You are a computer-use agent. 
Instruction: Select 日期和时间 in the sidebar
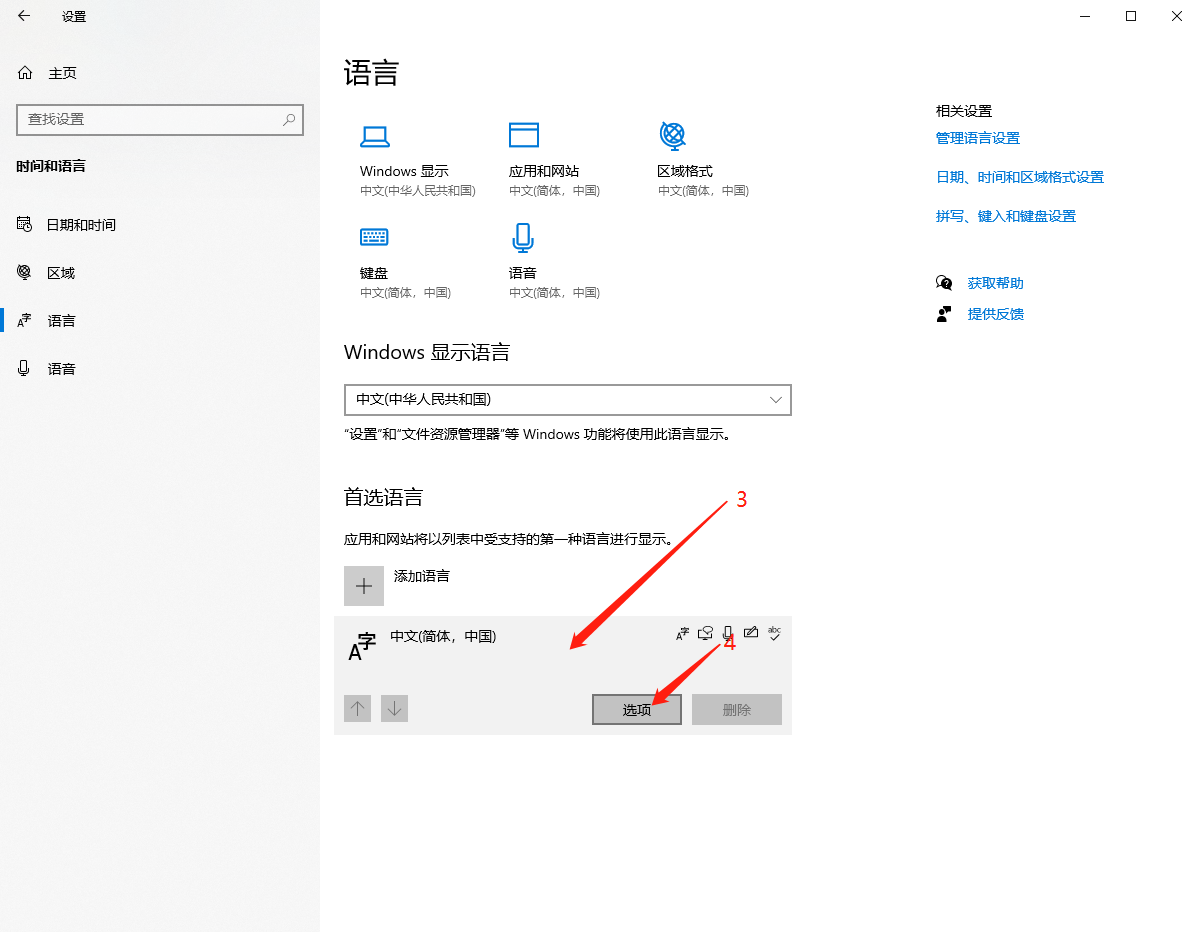pos(80,224)
